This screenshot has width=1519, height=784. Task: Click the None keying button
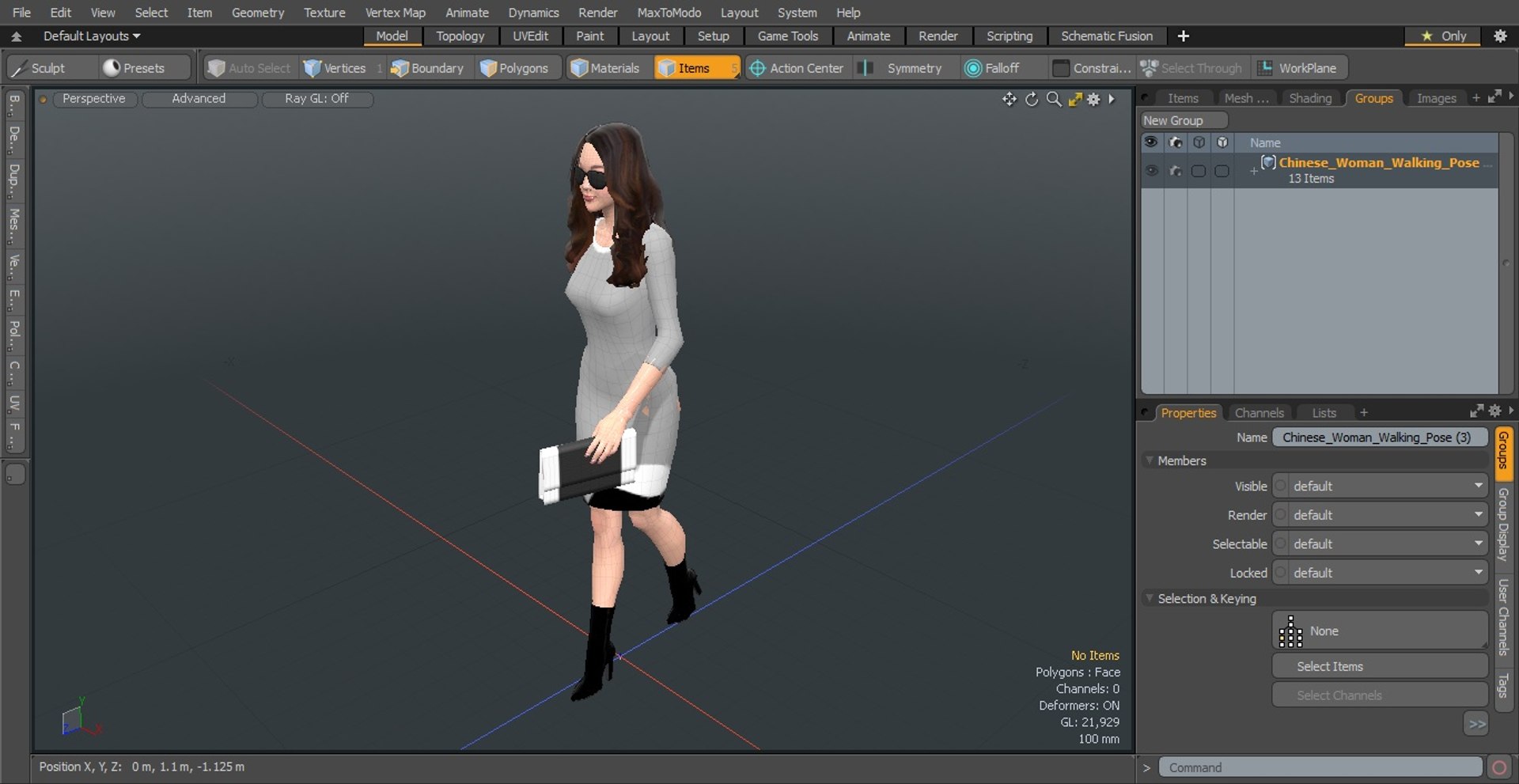click(1381, 631)
